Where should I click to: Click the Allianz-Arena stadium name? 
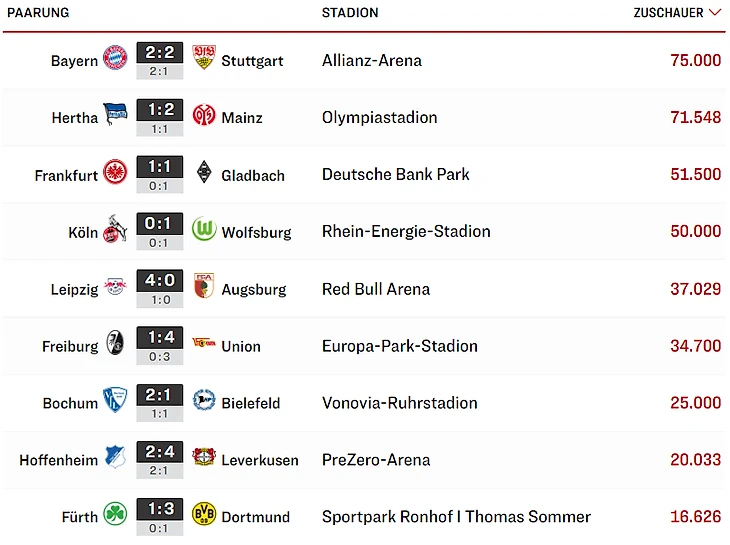pos(372,60)
